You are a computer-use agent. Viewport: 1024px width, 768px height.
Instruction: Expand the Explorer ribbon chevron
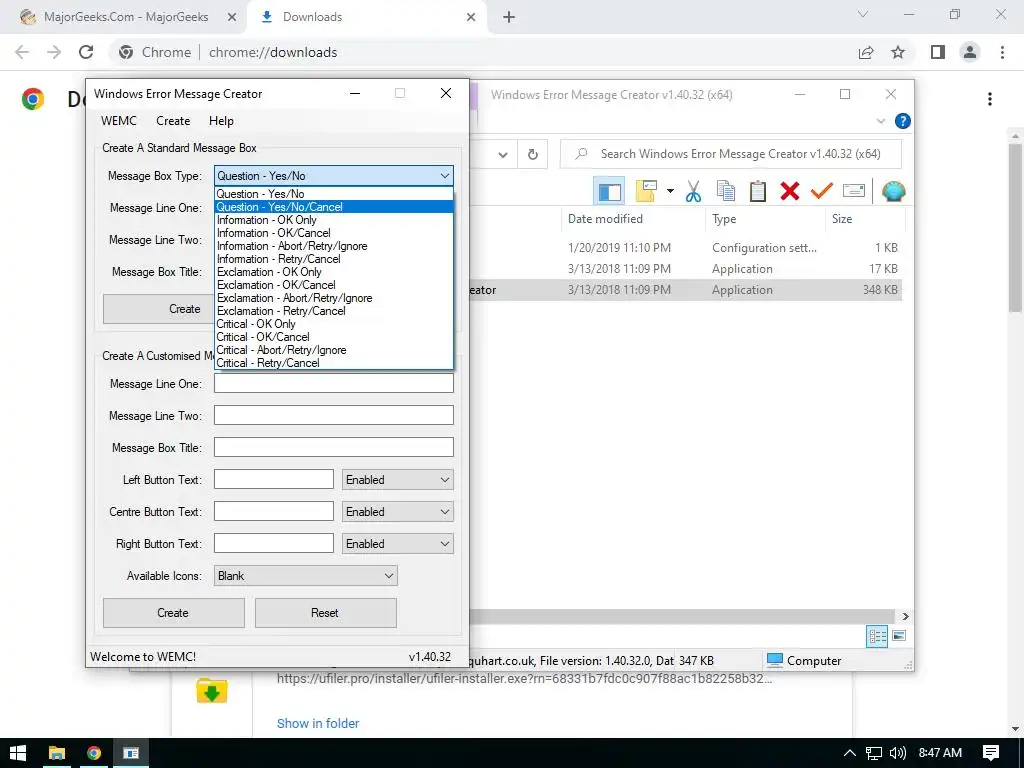point(880,121)
